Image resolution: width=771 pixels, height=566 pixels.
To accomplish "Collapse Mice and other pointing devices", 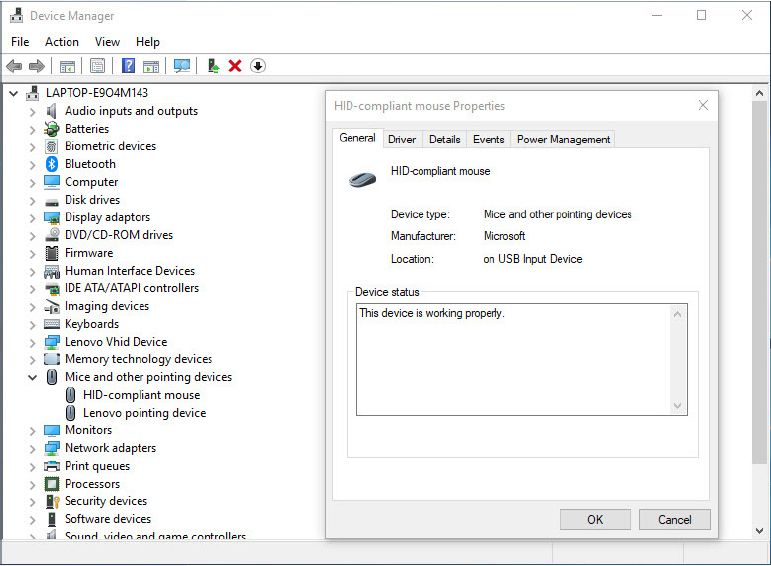I will pyautogui.click(x=32, y=377).
